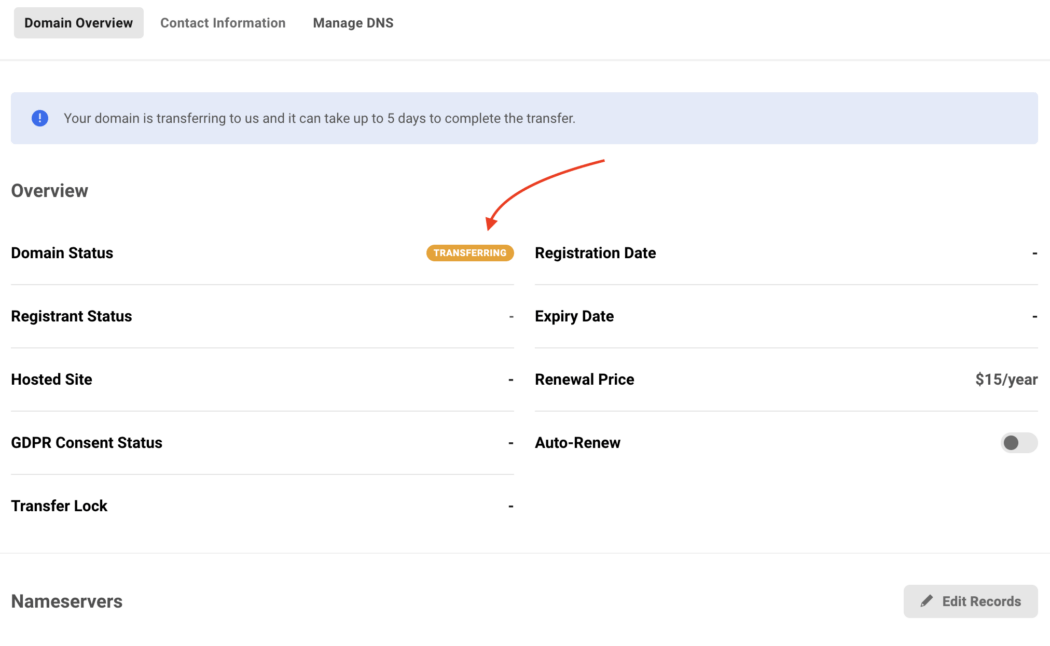Image resolution: width=1050 pixels, height=646 pixels.
Task: Click the orange TRANSFERRING status badge
Action: point(470,253)
